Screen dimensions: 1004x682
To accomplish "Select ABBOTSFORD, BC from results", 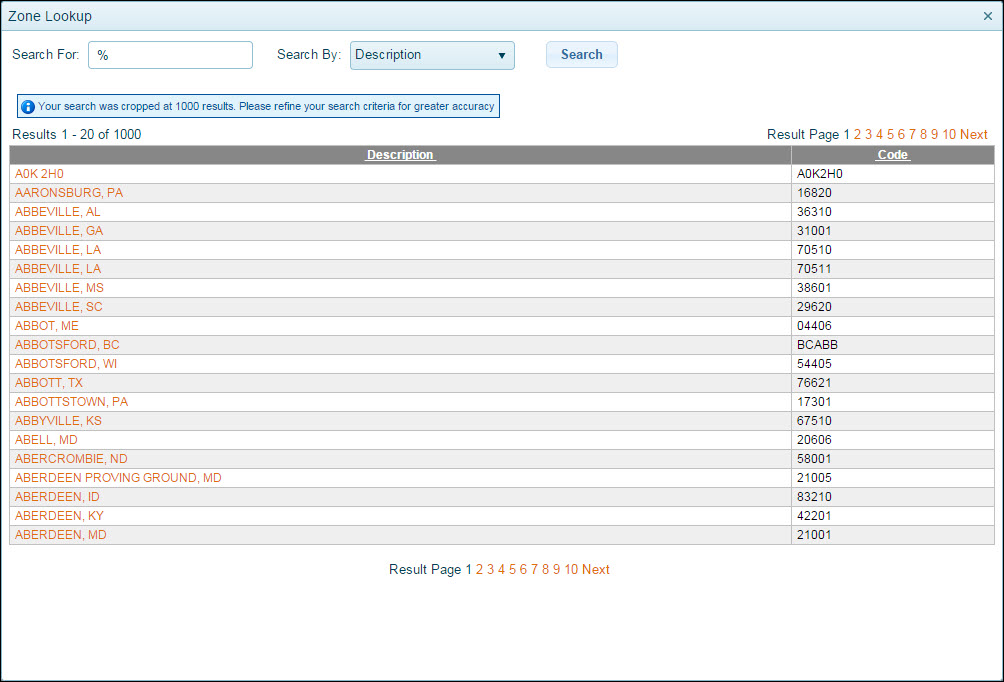I will tap(67, 345).
